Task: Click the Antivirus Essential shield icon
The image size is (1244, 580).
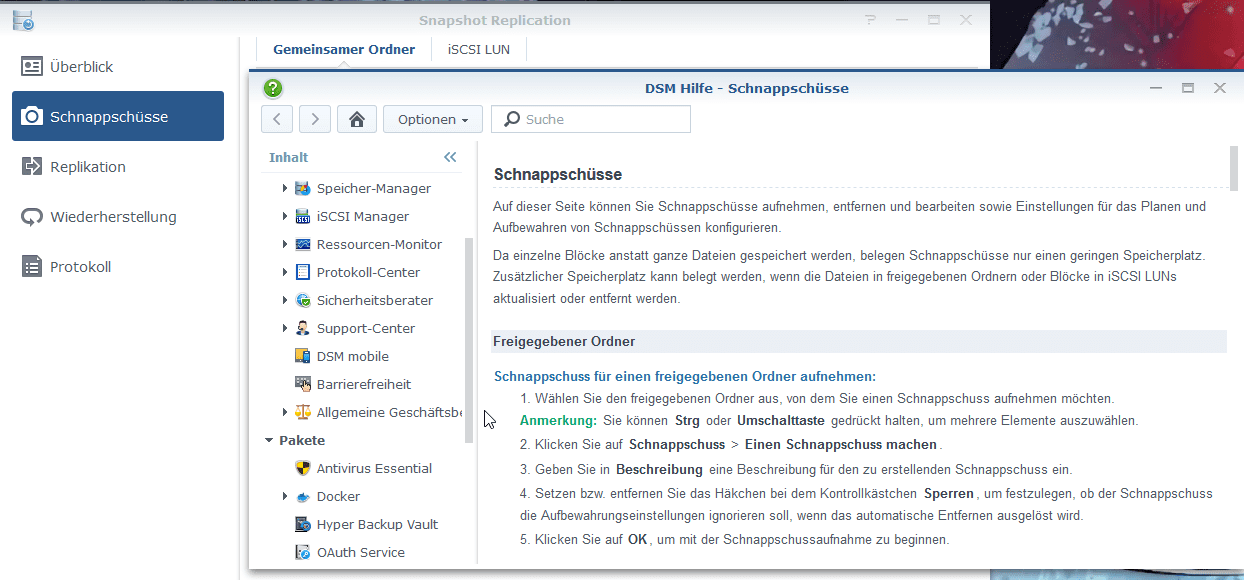Action: [x=303, y=468]
